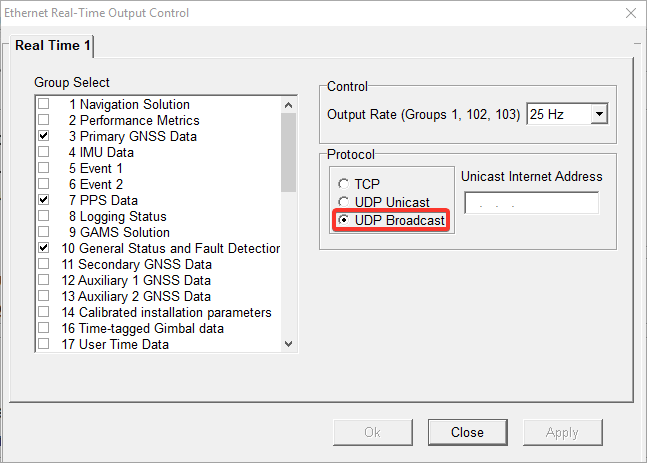Enable Logging Status group checkbox
This screenshot has width=647, height=463.
coord(43,216)
